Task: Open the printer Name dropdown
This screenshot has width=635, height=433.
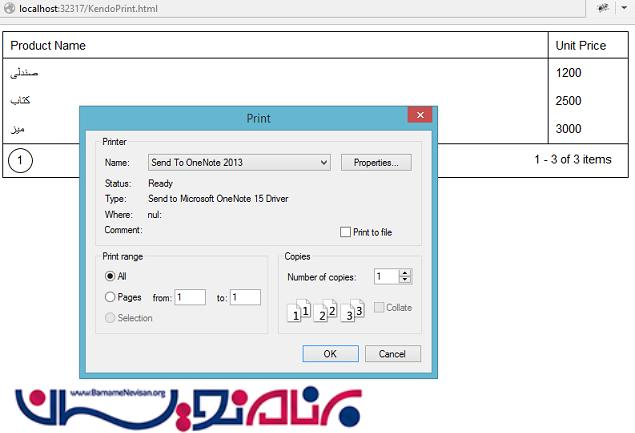Action: tap(239, 162)
